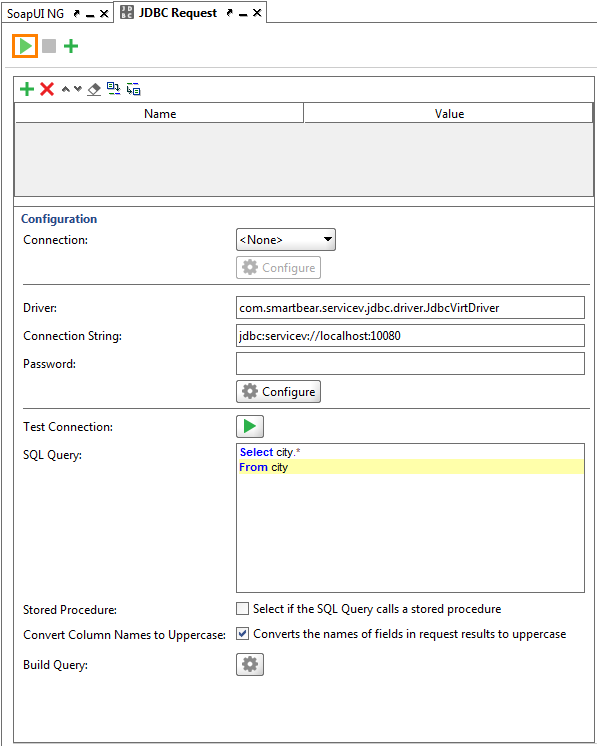Add assertion with top green plus icon
The width and height of the screenshot is (597, 746).
click(x=71, y=46)
